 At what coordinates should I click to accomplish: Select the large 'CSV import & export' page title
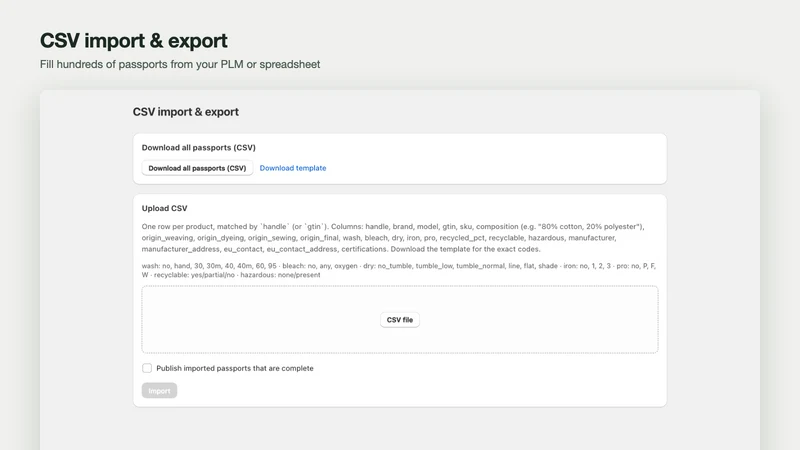134,40
